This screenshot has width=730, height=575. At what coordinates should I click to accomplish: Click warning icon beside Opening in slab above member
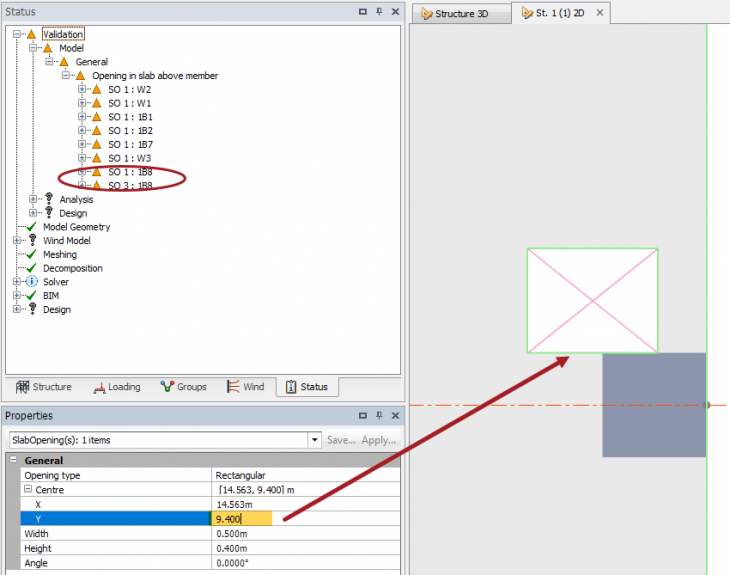pyautogui.click(x=80, y=75)
